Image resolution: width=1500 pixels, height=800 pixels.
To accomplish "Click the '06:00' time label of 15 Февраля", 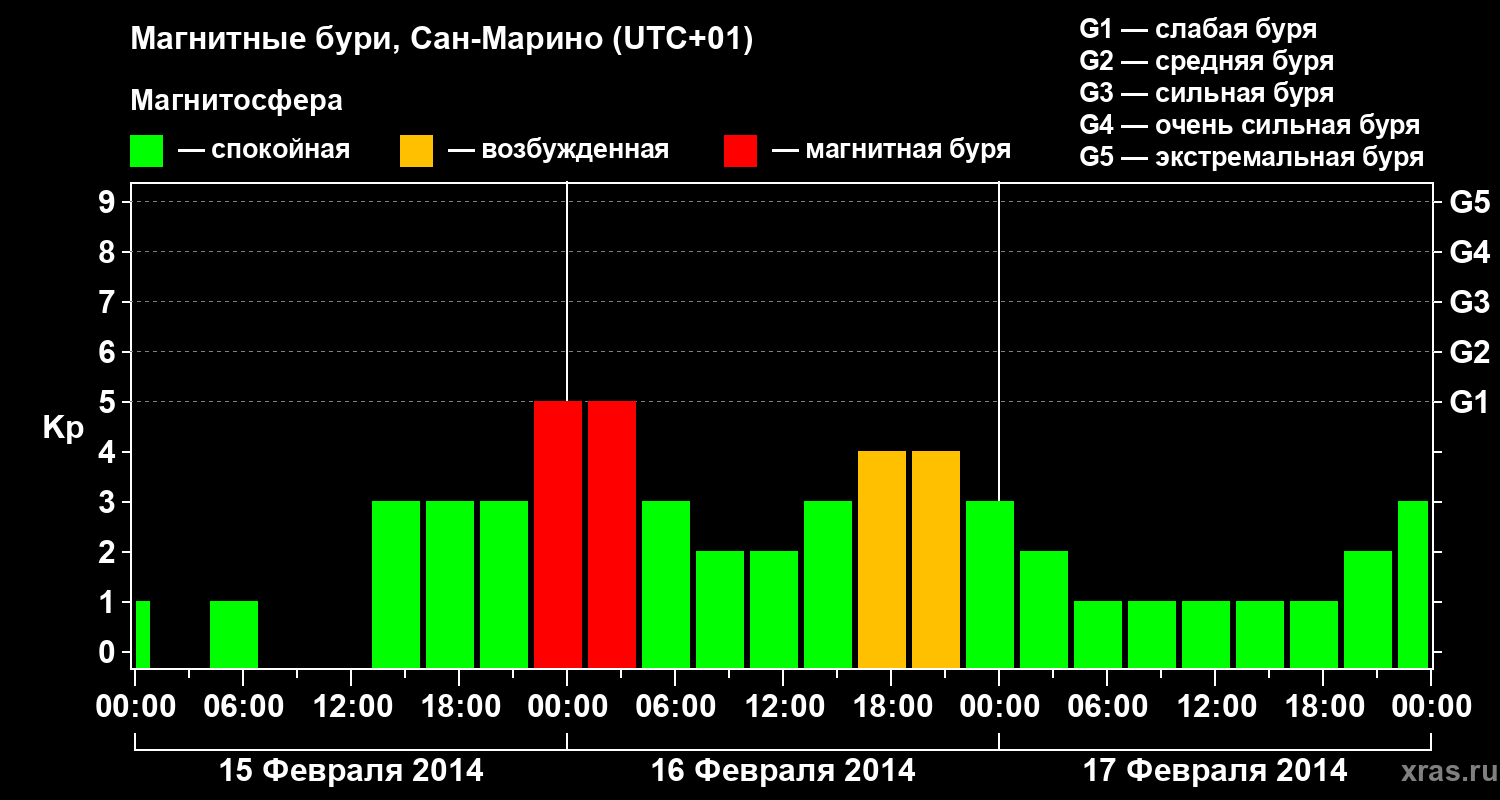I will point(242,707).
